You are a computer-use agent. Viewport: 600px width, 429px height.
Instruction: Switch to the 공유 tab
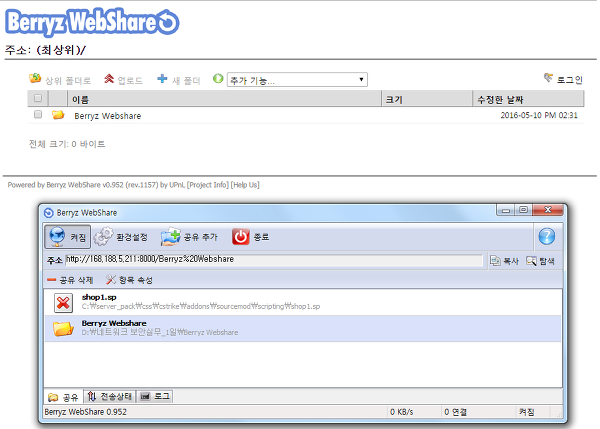click(x=64, y=397)
